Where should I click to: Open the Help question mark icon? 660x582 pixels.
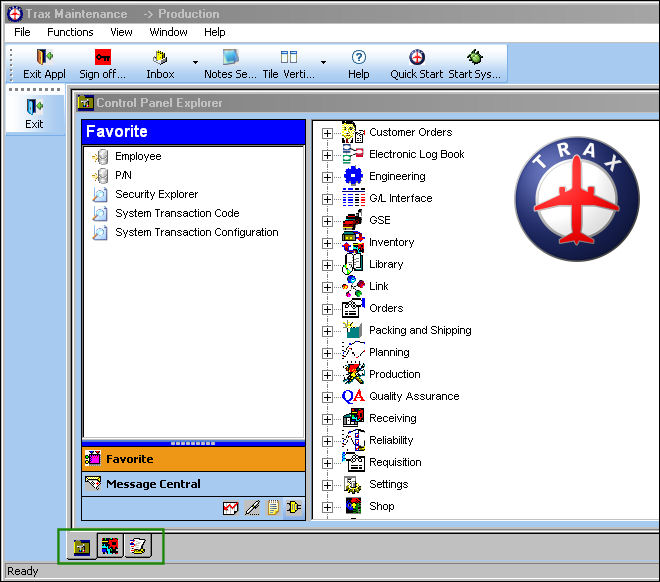point(359,57)
